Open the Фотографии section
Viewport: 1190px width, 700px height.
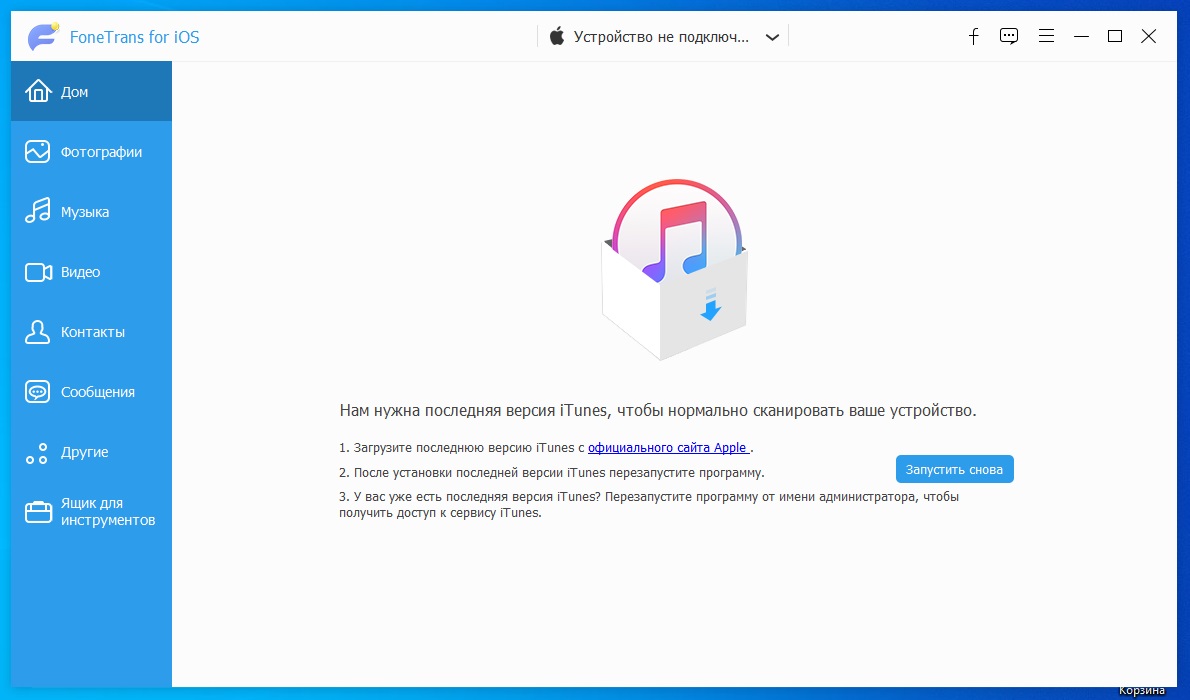[x=91, y=151]
